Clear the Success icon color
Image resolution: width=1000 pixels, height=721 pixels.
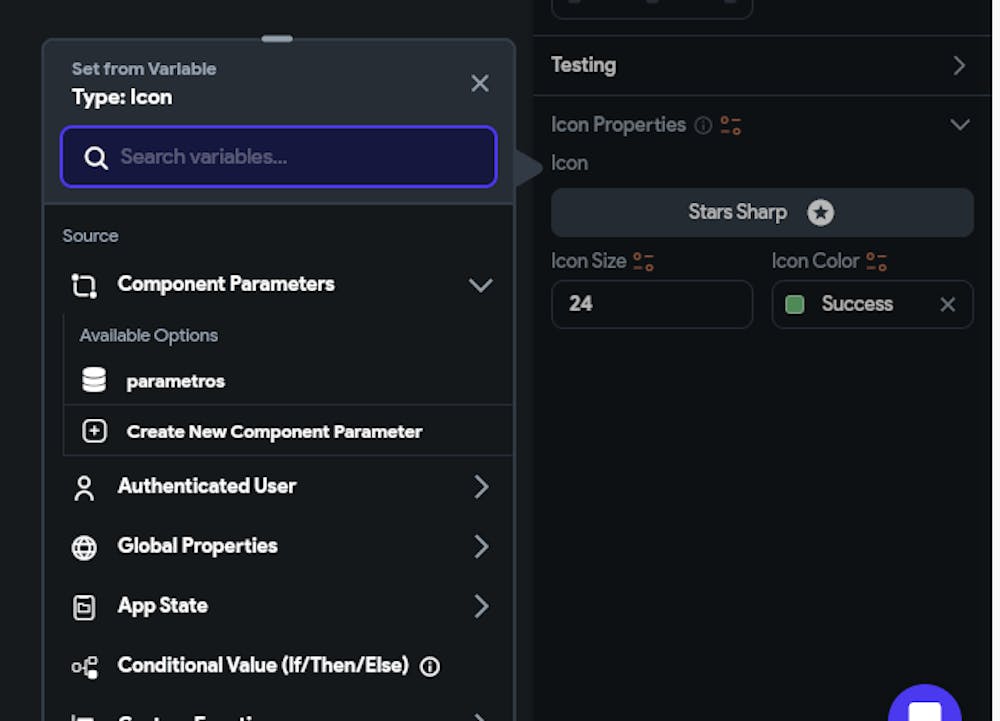pos(948,304)
